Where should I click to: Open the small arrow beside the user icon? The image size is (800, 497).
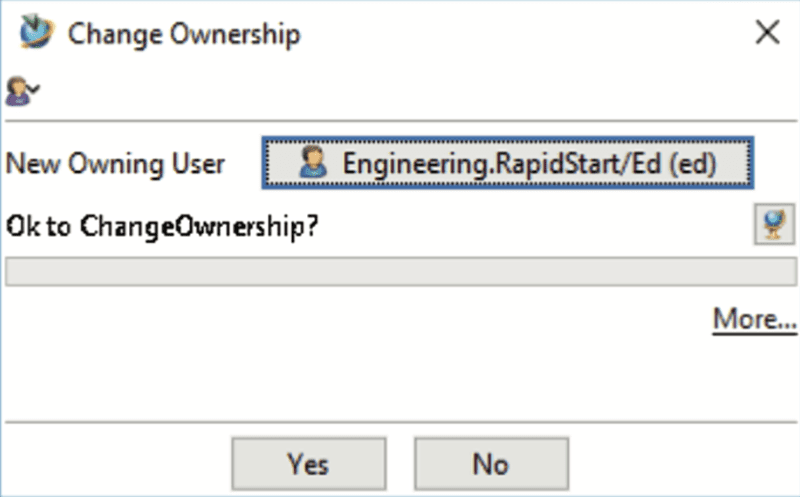34,89
